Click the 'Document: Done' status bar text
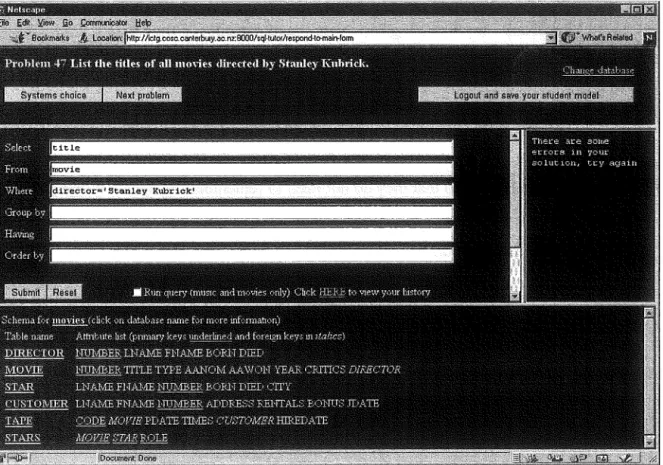The height and width of the screenshot is (465, 663). (x=127, y=458)
